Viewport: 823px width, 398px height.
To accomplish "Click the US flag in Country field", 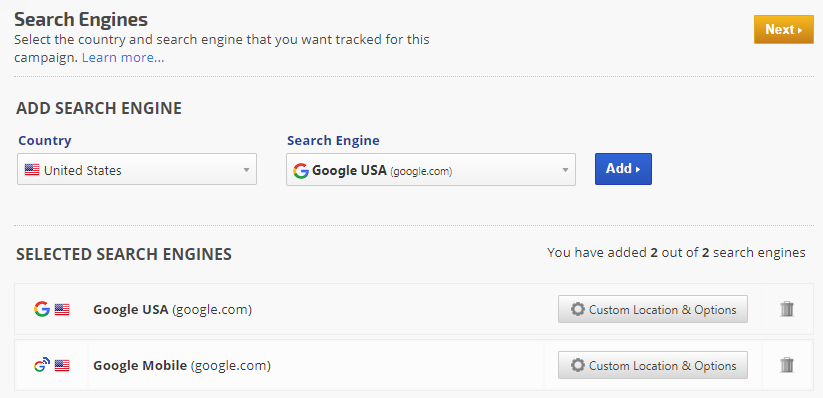I will pyautogui.click(x=32, y=170).
